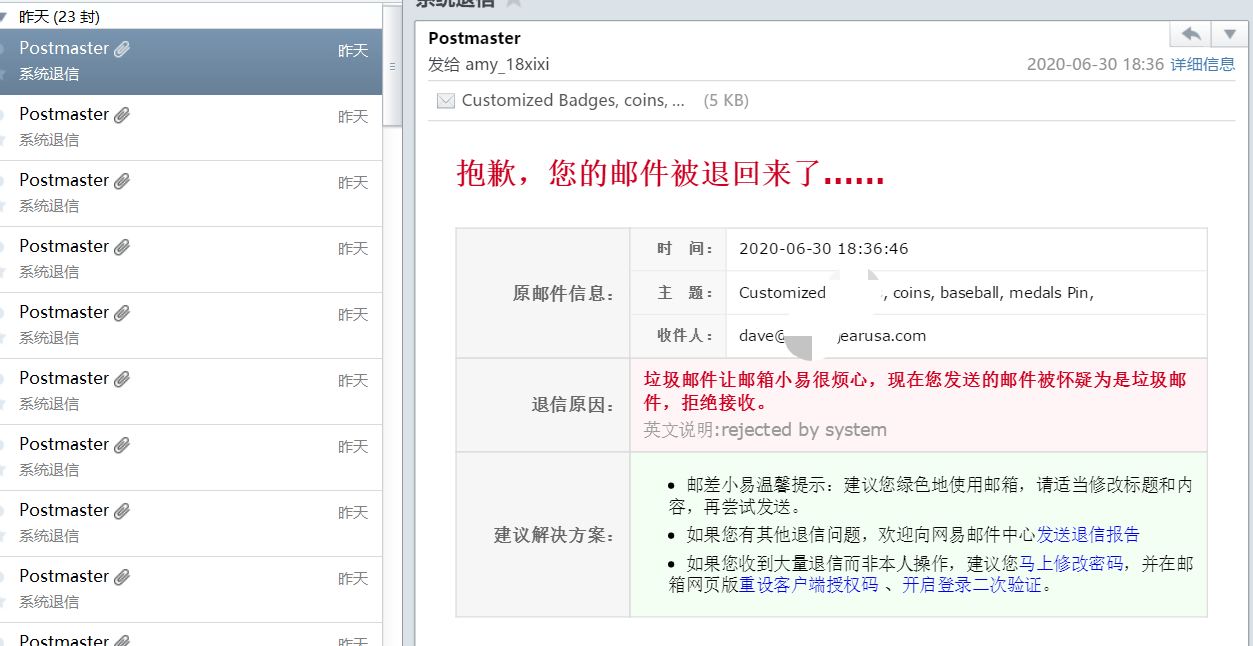This screenshot has width=1253, height=646.
Task: Open the 重设客户端授权码 link
Action: pyautogui.click(x=808, y=585)
